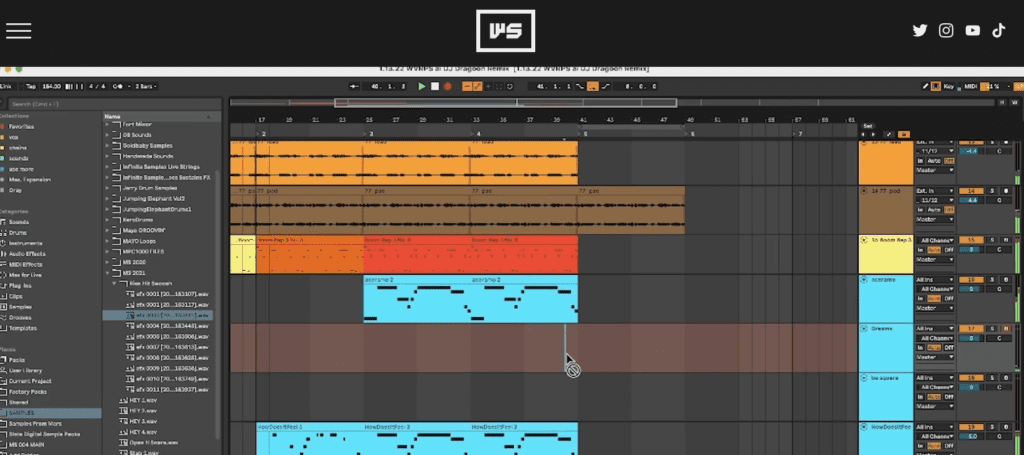Open the Grooves browser category
This screenshot has height=455, width=1024.
(x=20, y=317)
